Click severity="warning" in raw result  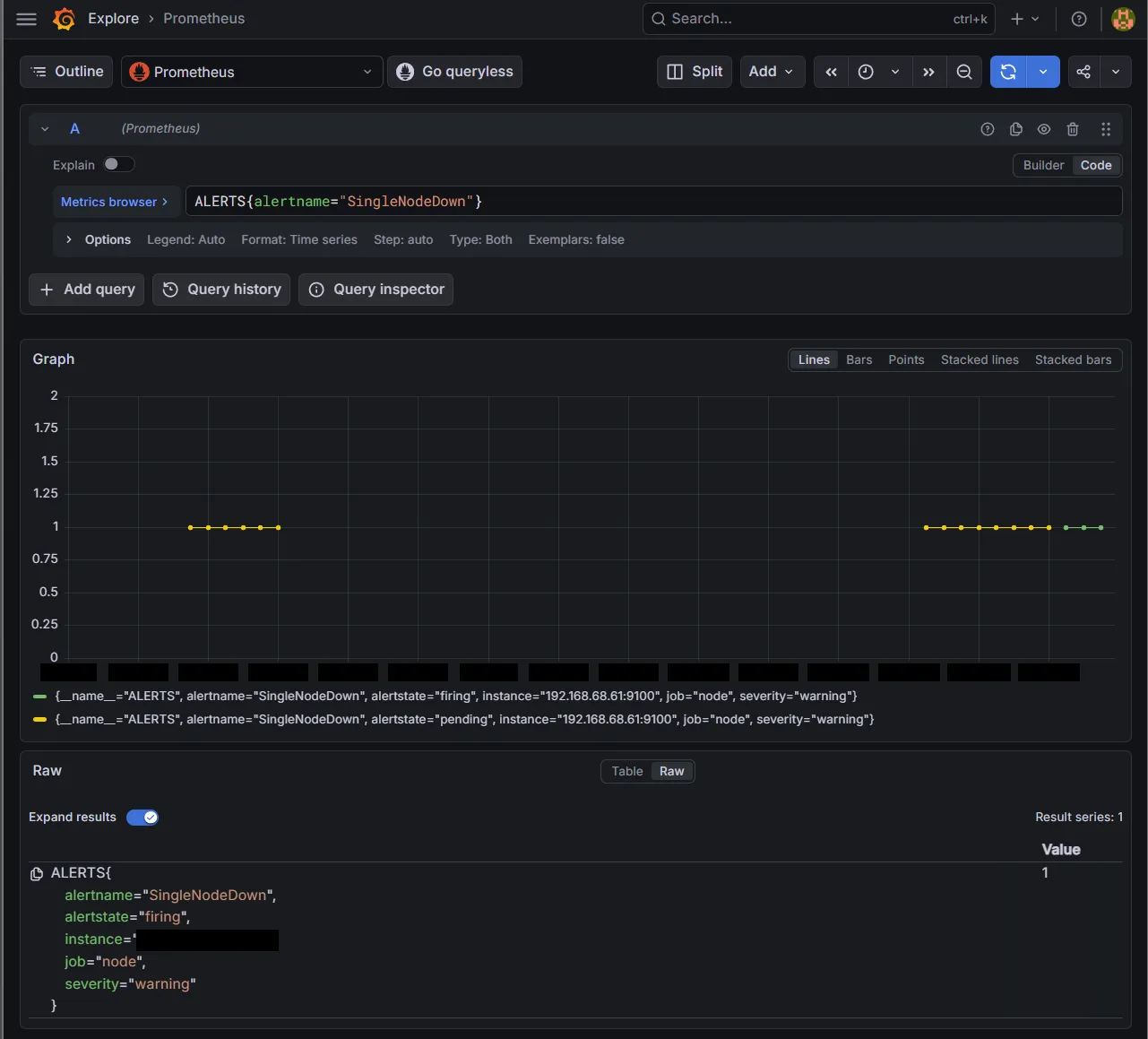(130, 984)
